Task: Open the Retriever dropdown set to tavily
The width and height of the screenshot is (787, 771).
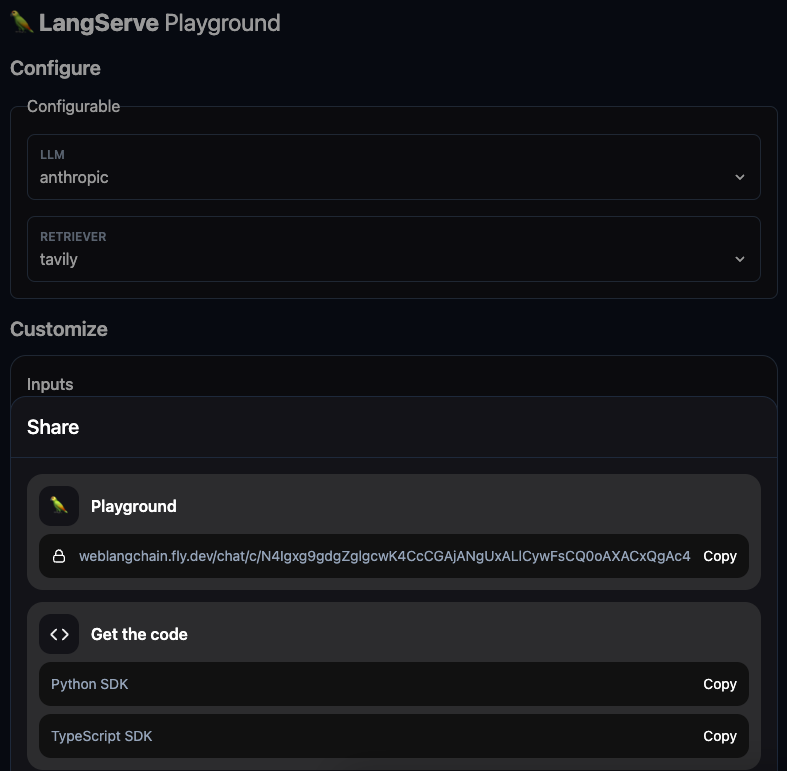Action: click(394, 249)
